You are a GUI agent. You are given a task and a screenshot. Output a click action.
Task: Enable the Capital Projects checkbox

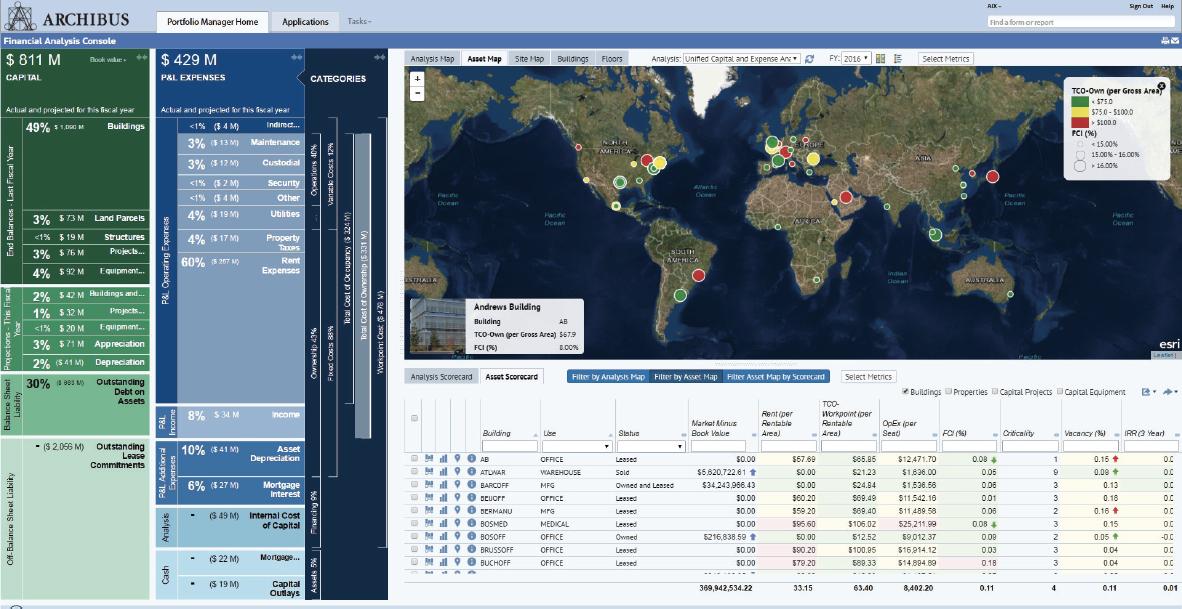tap(995, 392)
